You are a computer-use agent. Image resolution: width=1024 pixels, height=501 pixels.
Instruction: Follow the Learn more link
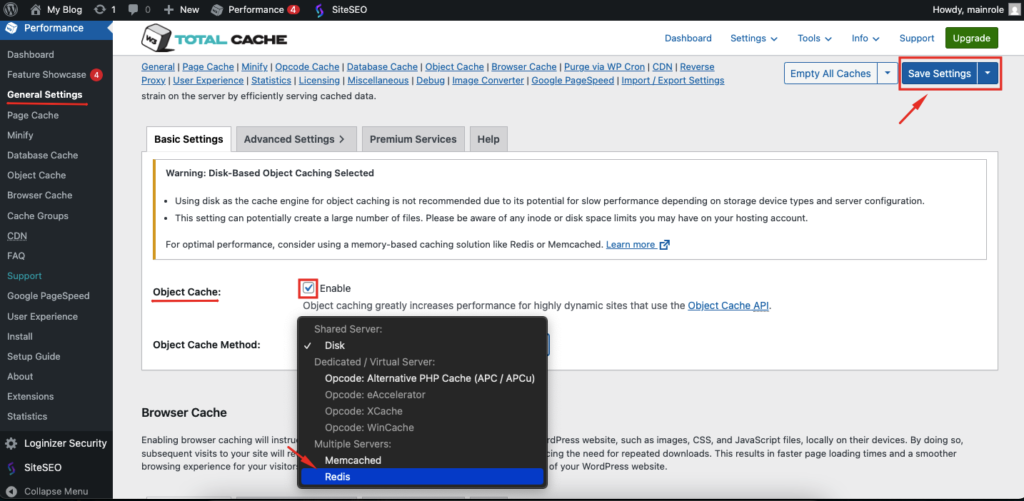click(630, 245)
